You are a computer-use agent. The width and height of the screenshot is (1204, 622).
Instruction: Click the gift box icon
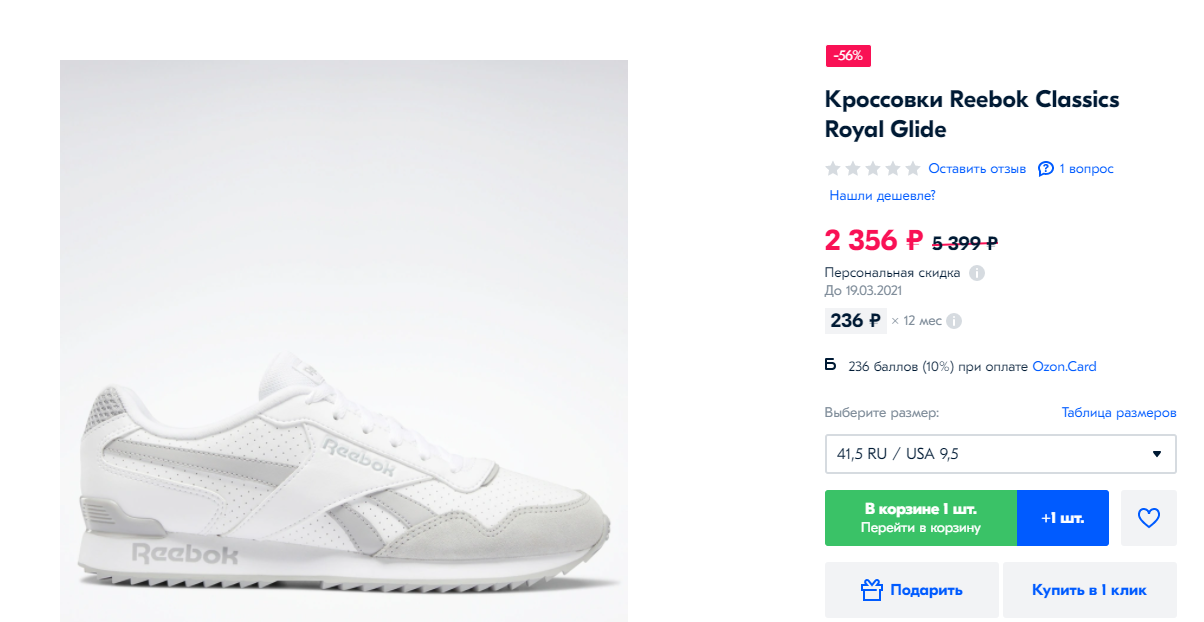871,590
